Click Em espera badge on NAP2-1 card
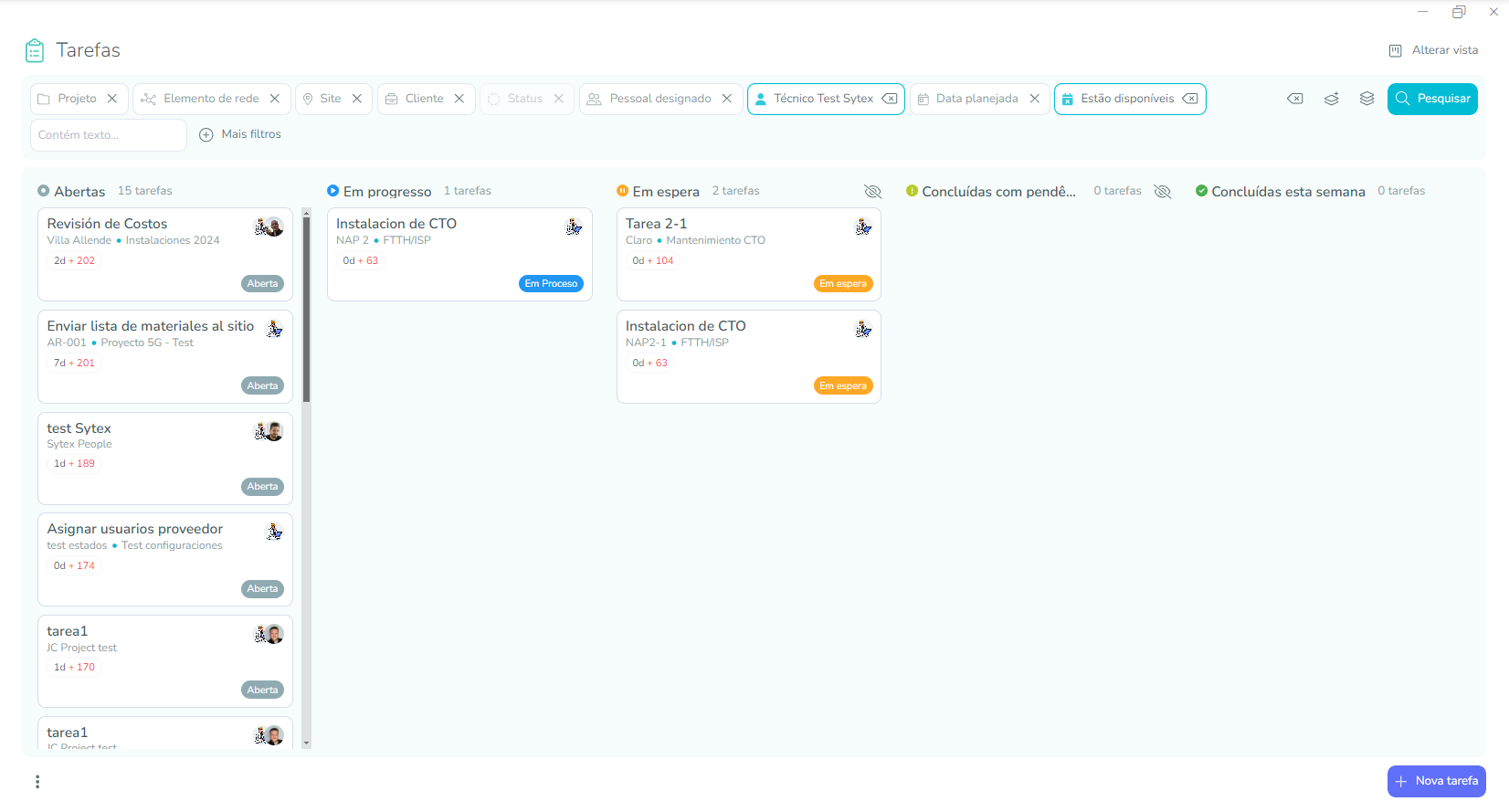Image resolution: width=1509 pixels, height=812 pixels. 843,386
